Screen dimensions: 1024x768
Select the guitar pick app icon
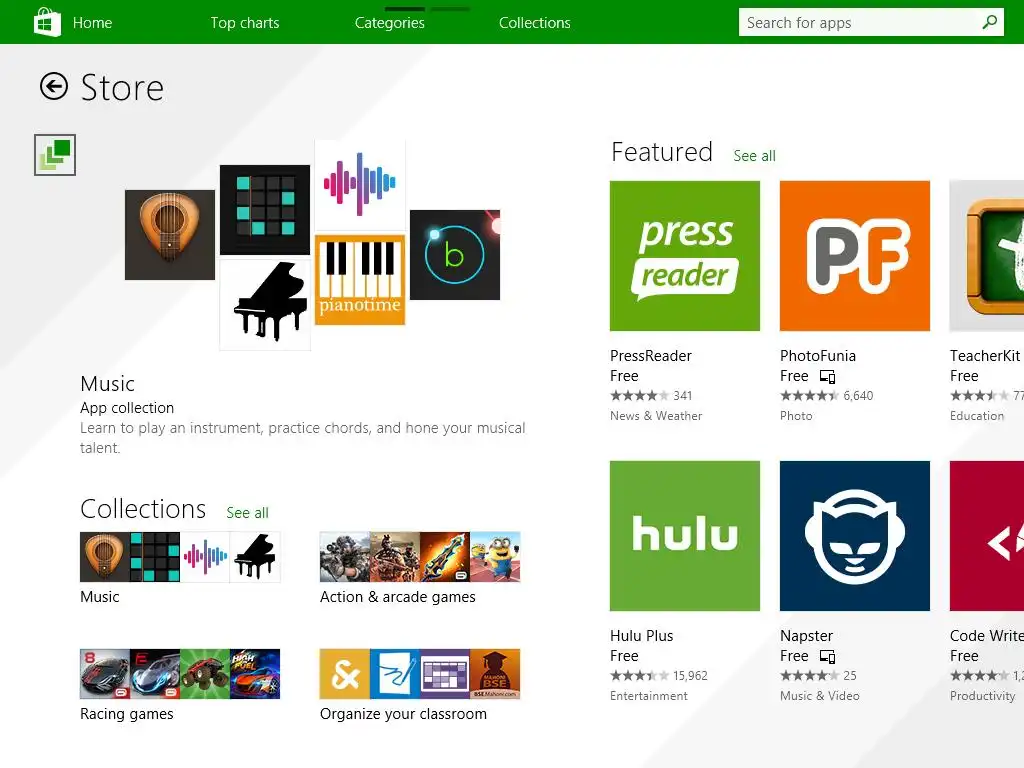click(170, 235)
